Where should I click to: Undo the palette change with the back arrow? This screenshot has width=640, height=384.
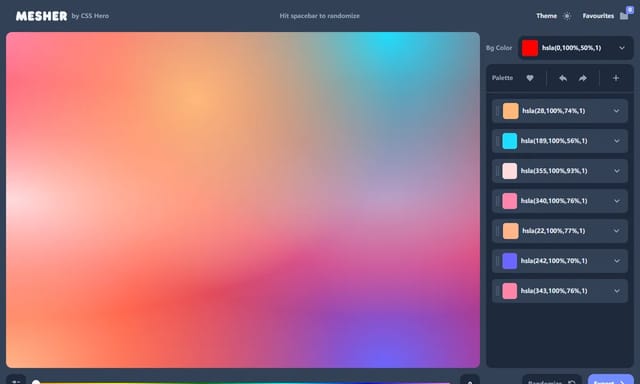click(563, 78)
